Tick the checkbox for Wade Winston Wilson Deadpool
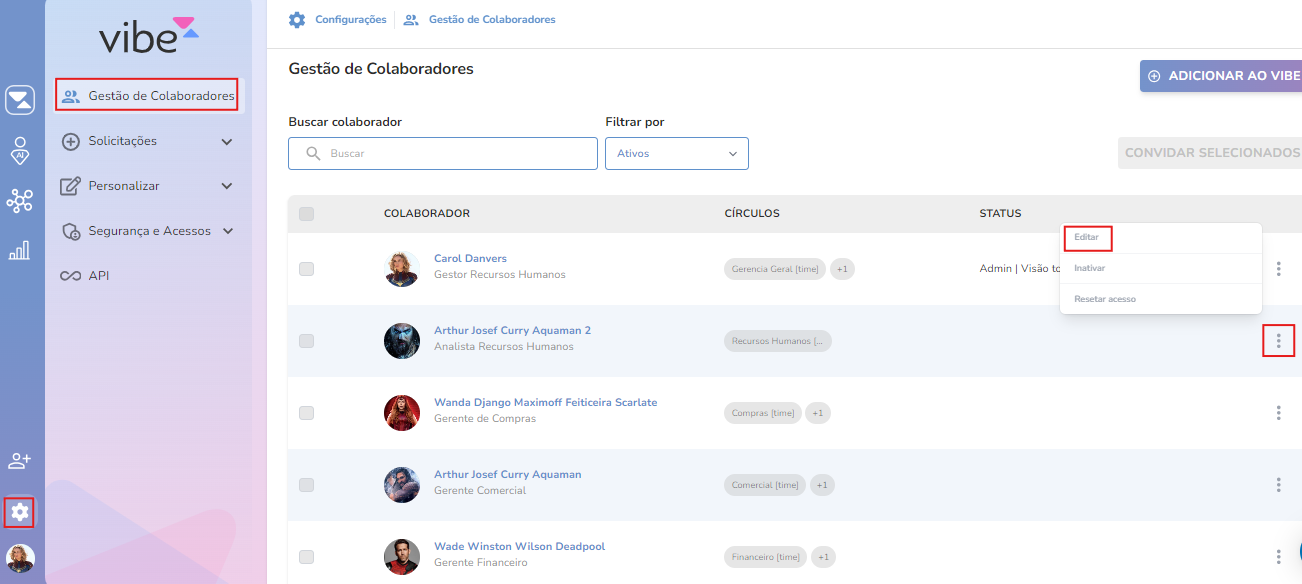Screen dimensions: 1302x584 pos(306,557)
